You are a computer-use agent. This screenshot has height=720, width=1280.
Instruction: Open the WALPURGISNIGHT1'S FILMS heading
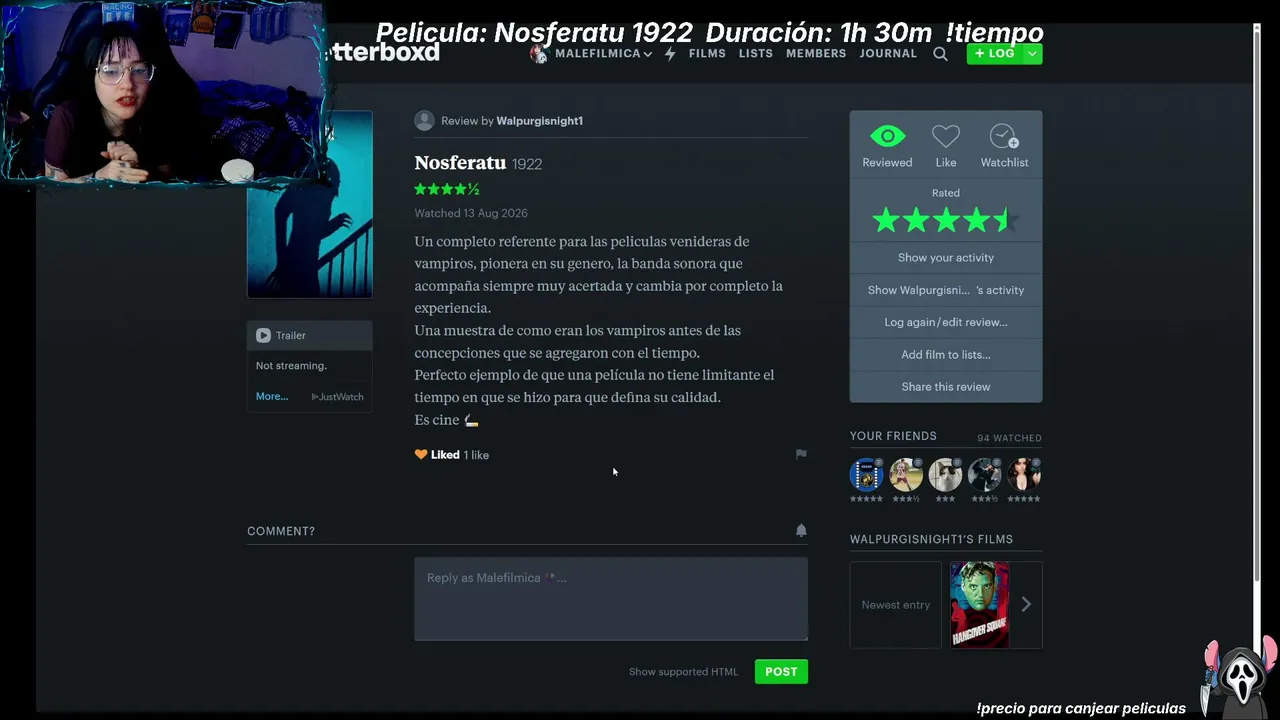[931, 539]
